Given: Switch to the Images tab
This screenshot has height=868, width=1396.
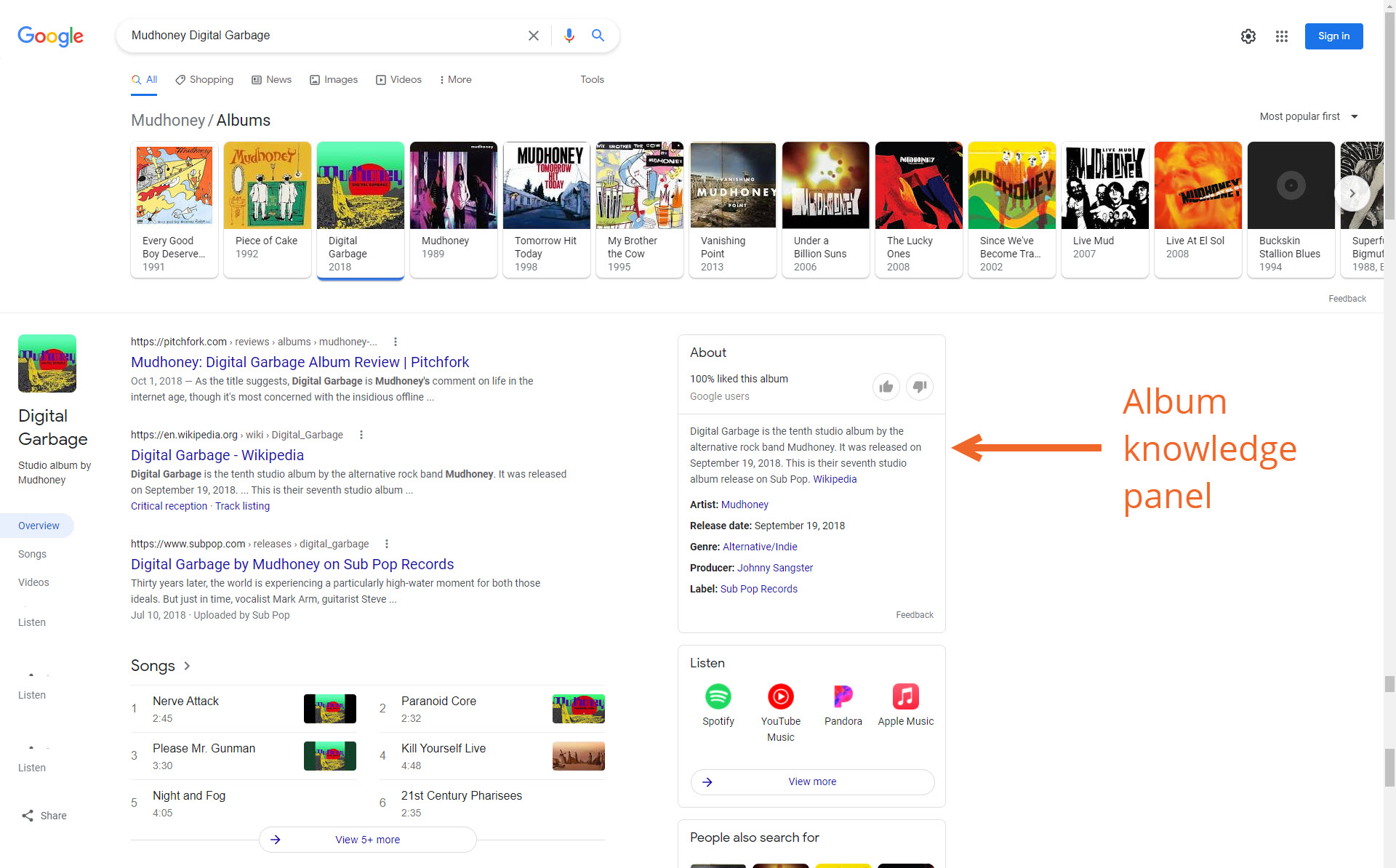Looking at the screenshot, I should click(334, 80).
